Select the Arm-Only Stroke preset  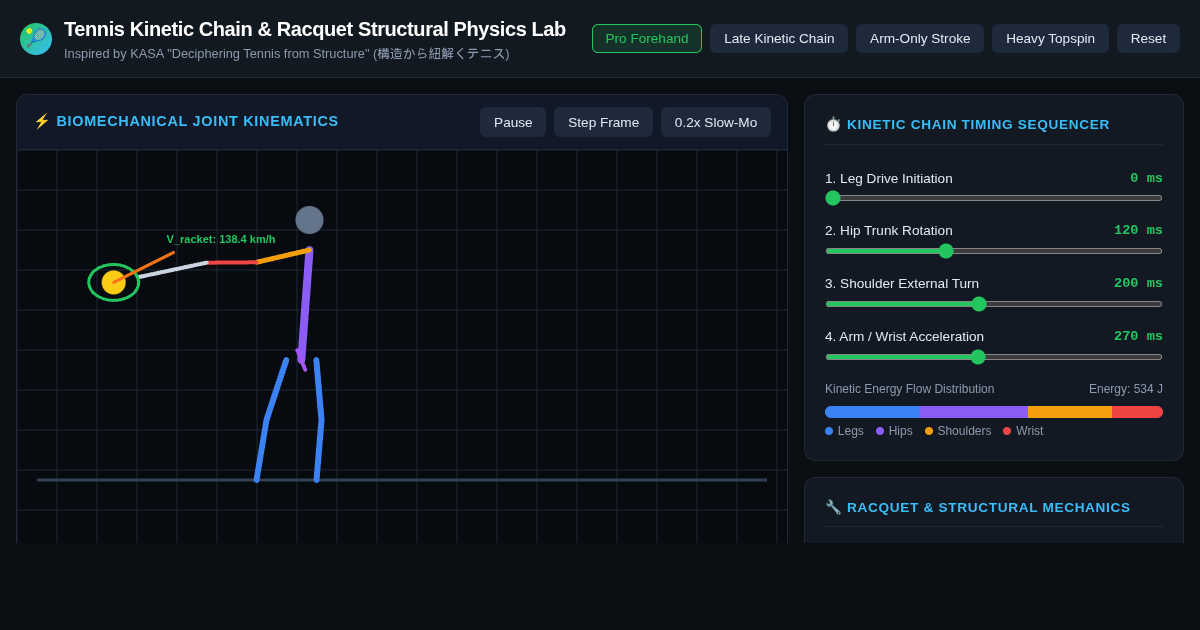coord(920,39)
